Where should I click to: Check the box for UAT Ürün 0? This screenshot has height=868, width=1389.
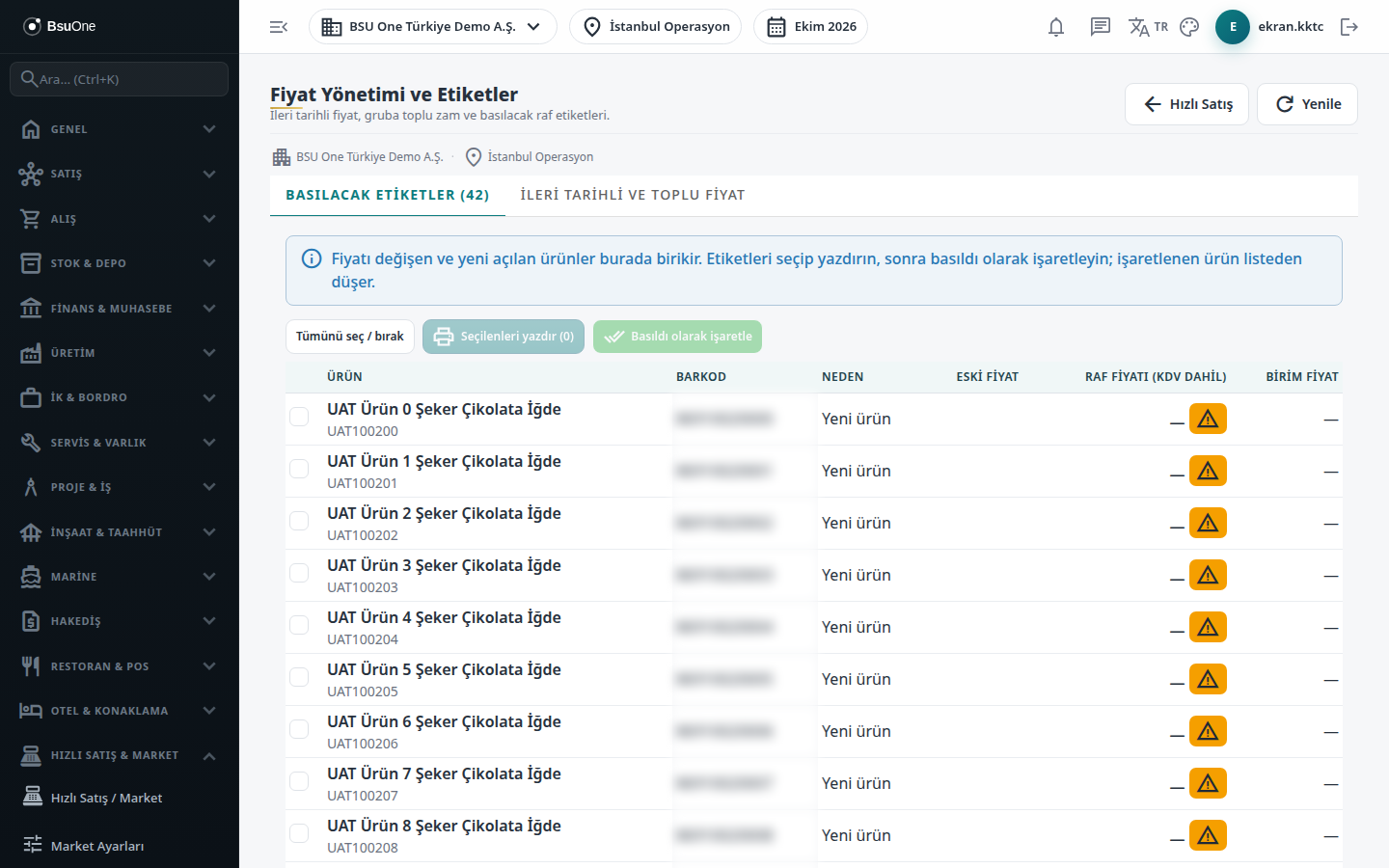[299, 417]
